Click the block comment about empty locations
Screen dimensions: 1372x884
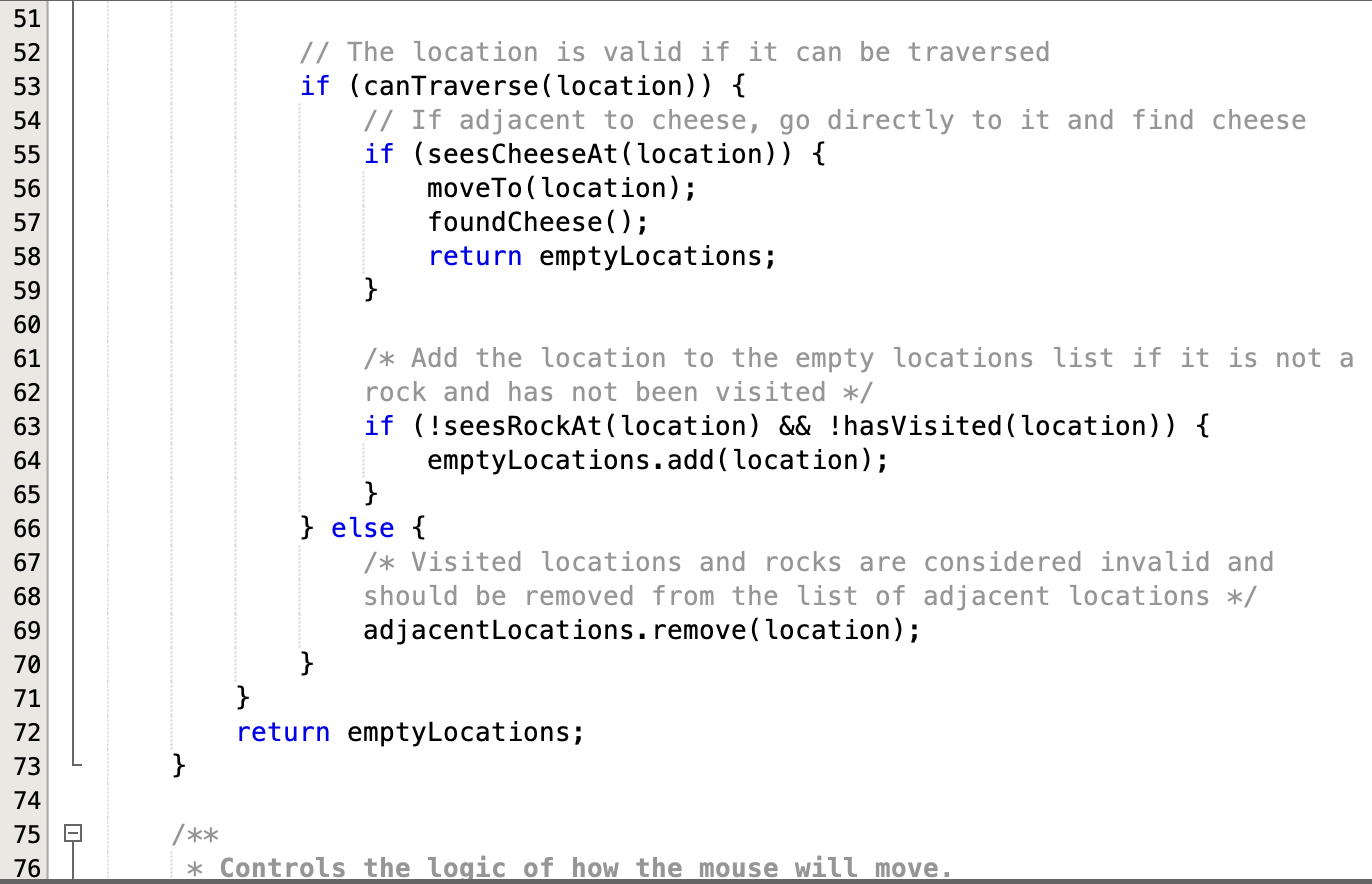(x=700, y=375)
